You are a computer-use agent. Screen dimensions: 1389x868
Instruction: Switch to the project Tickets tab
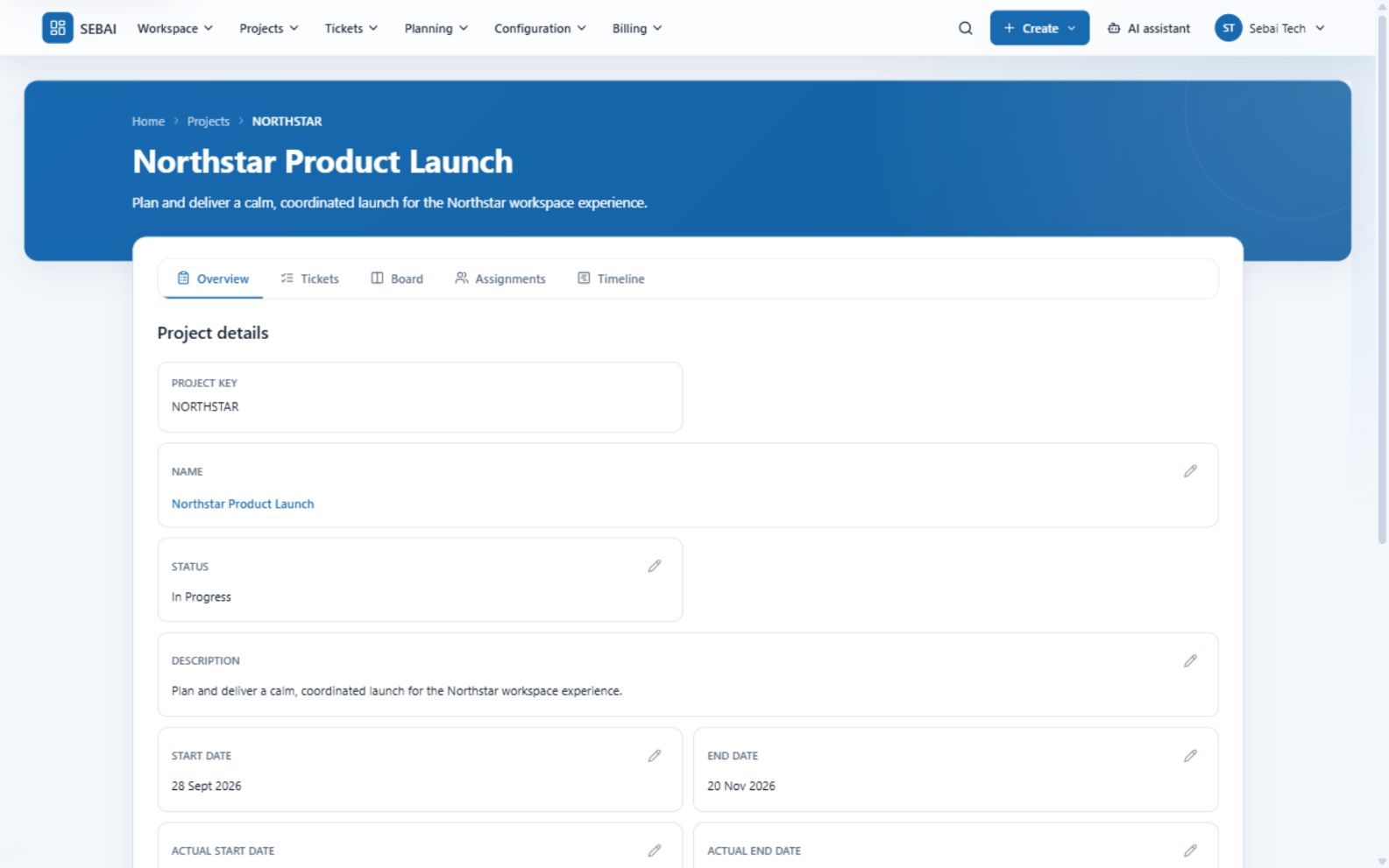pyautogui.click(x=309, y=279)
